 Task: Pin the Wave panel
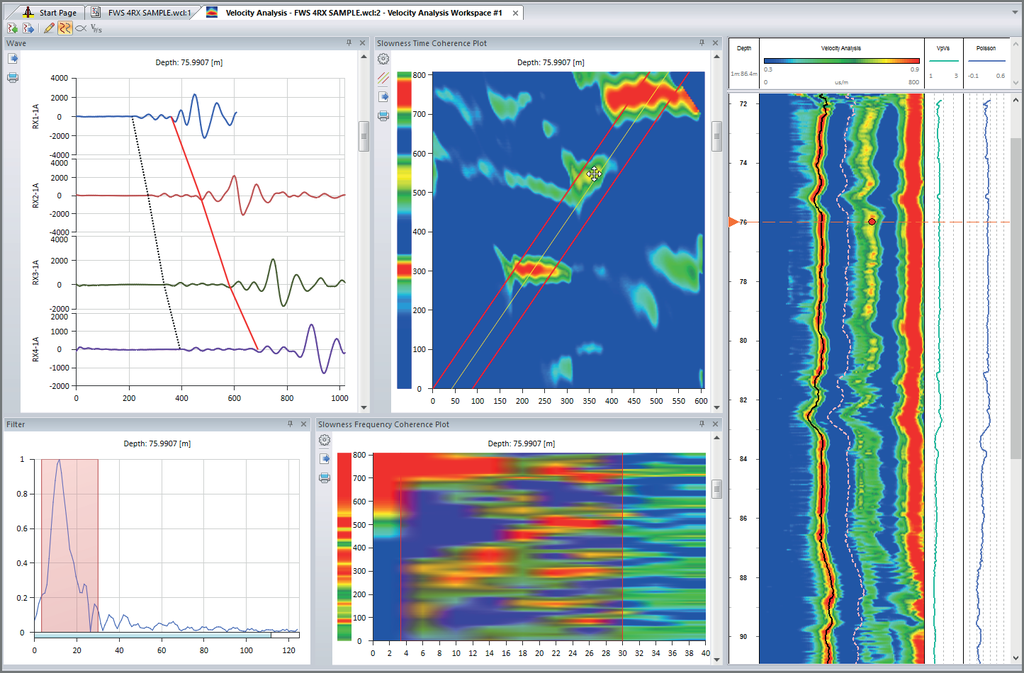pyautogui.click(x=349, y=43)
